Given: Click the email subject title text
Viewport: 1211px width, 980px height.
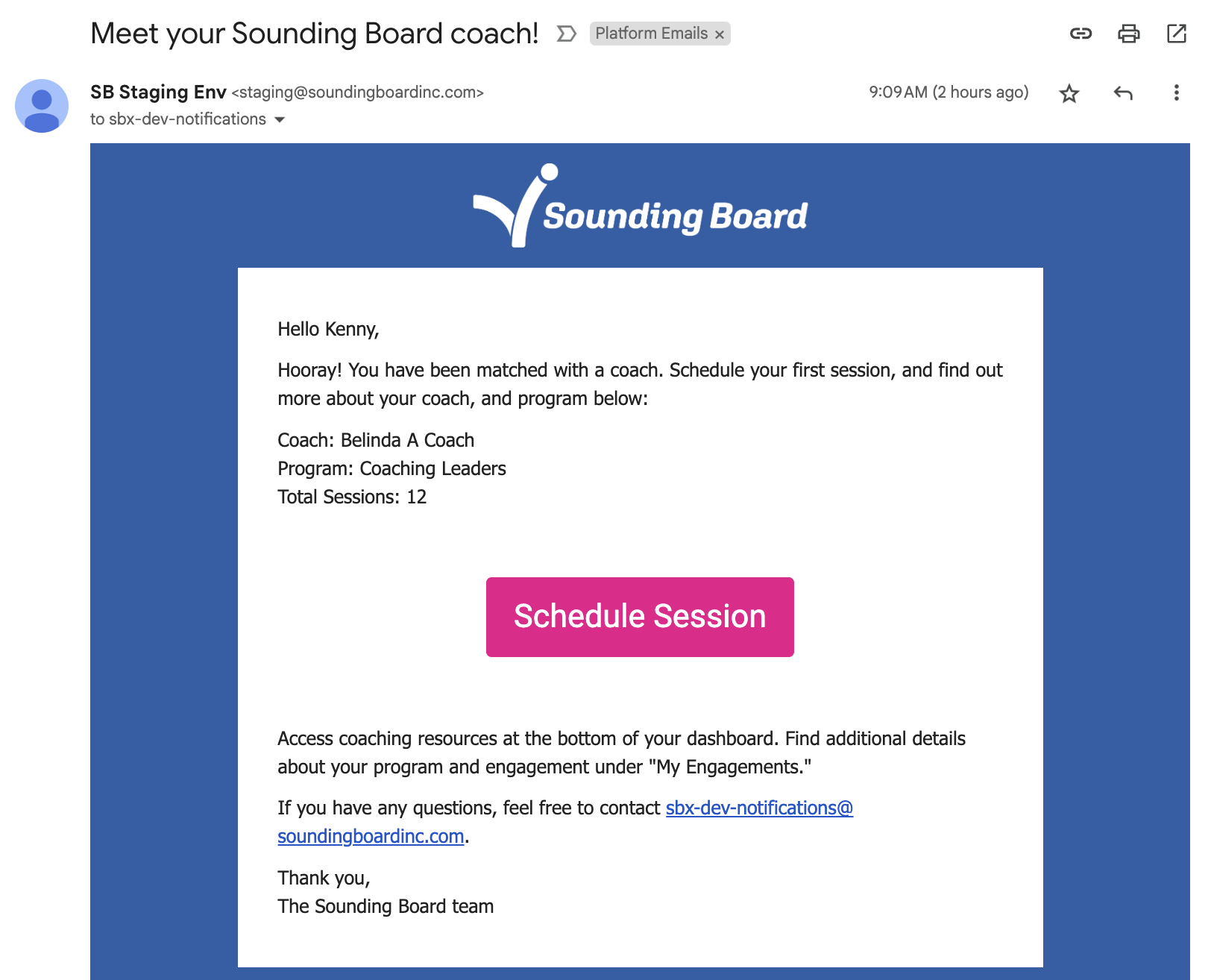Looking at the screenshot, I should click(314, 34).
